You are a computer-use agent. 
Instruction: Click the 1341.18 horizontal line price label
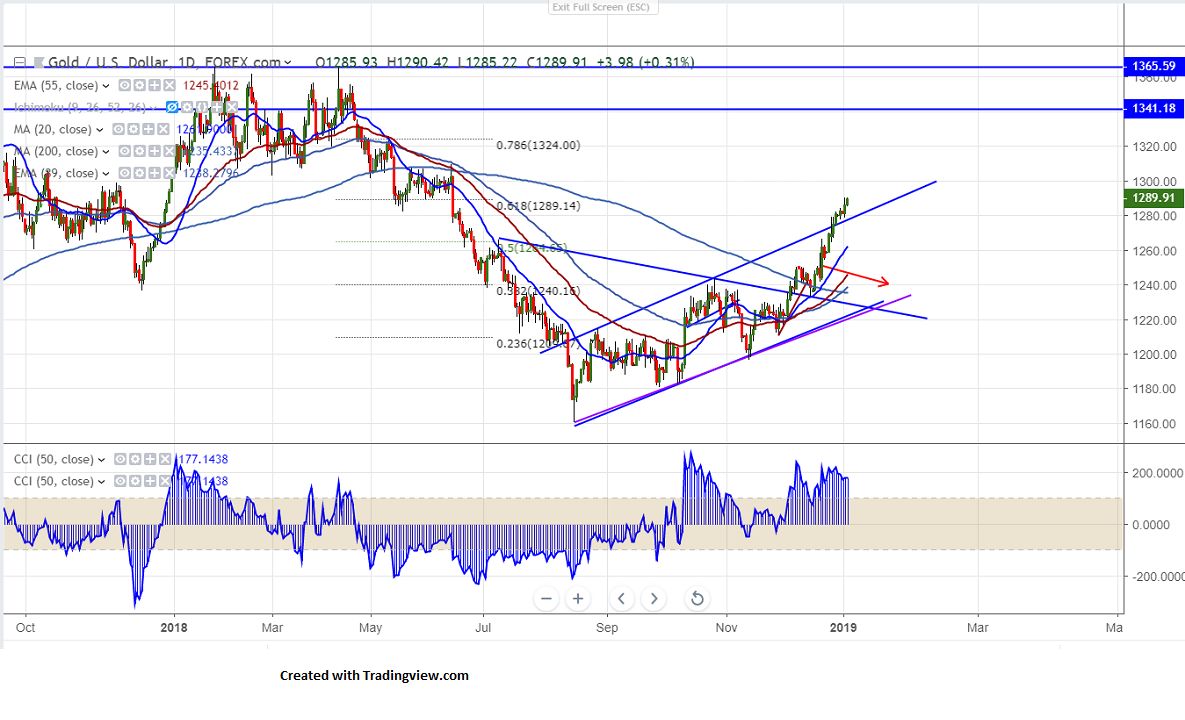coord(1154,109)
